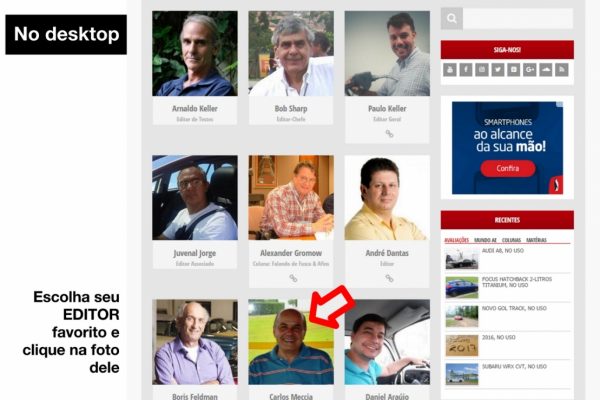Click the magnifier search icon
600x400 pixels.
click(x=452, y=18)
